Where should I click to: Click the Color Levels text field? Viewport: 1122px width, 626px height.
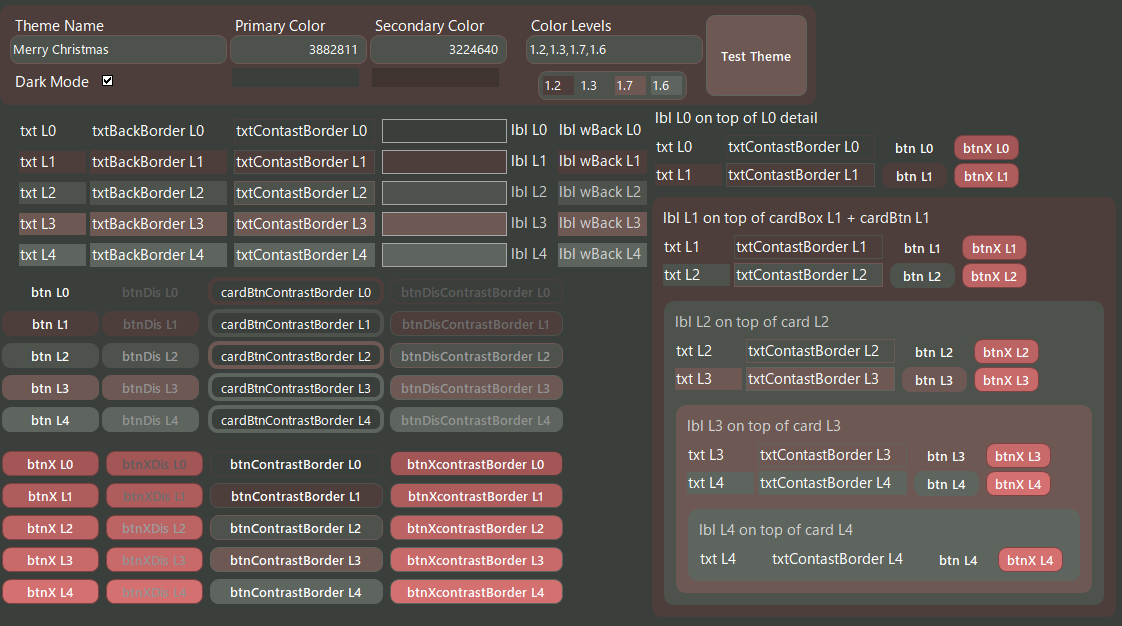pos(614,49)
